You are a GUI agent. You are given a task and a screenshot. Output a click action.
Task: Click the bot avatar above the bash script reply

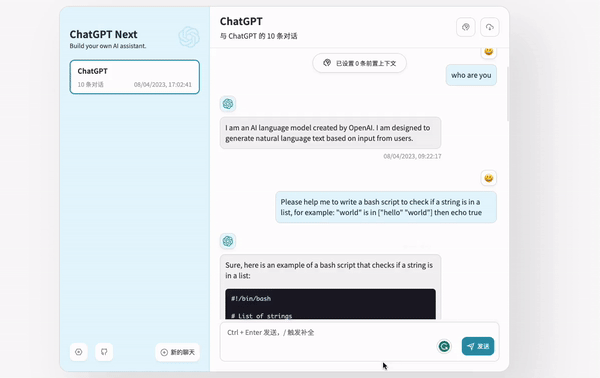[228, 241]
